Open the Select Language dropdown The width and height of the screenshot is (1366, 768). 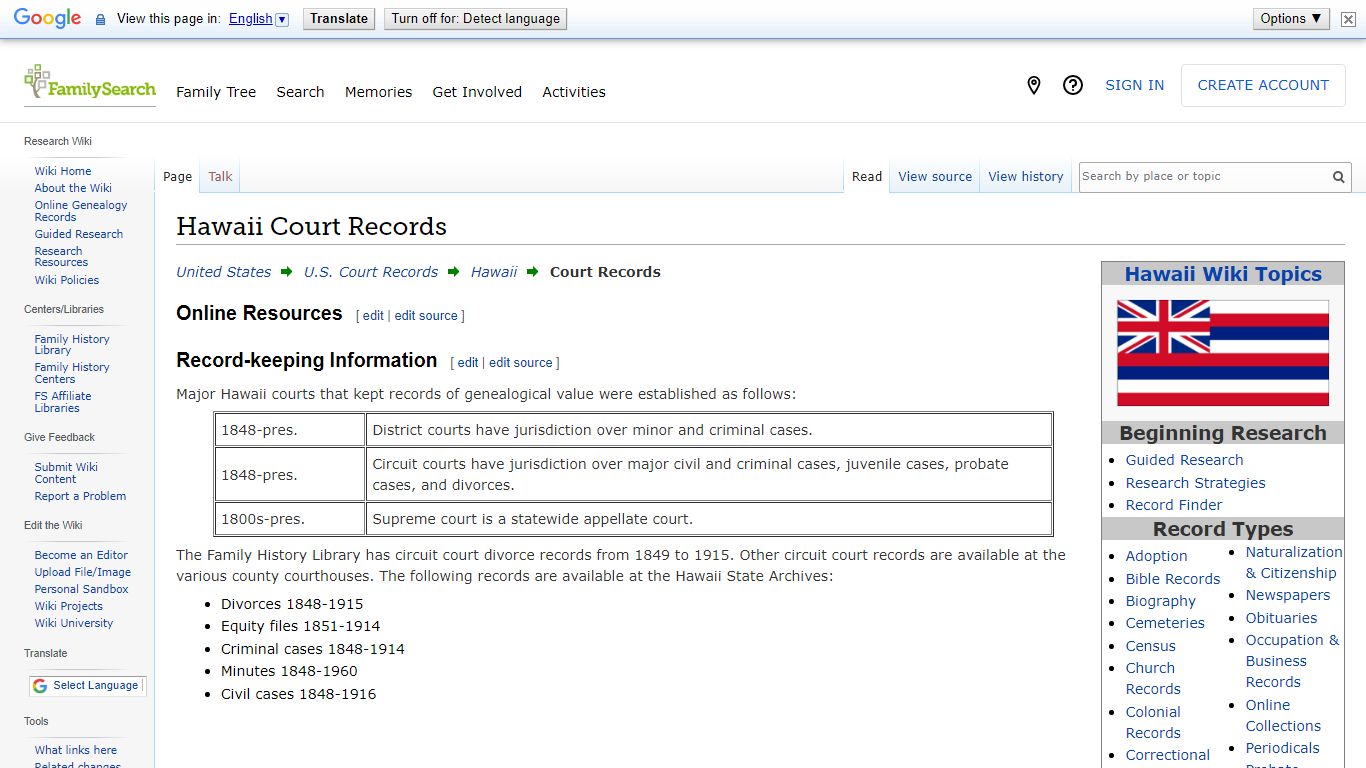(87, 686)
